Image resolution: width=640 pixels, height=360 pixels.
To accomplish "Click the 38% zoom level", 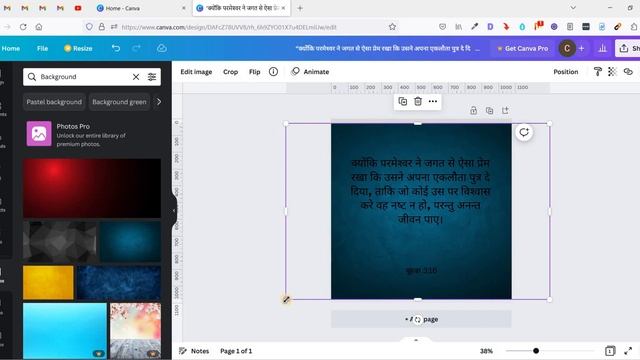I will pos(486,351).
